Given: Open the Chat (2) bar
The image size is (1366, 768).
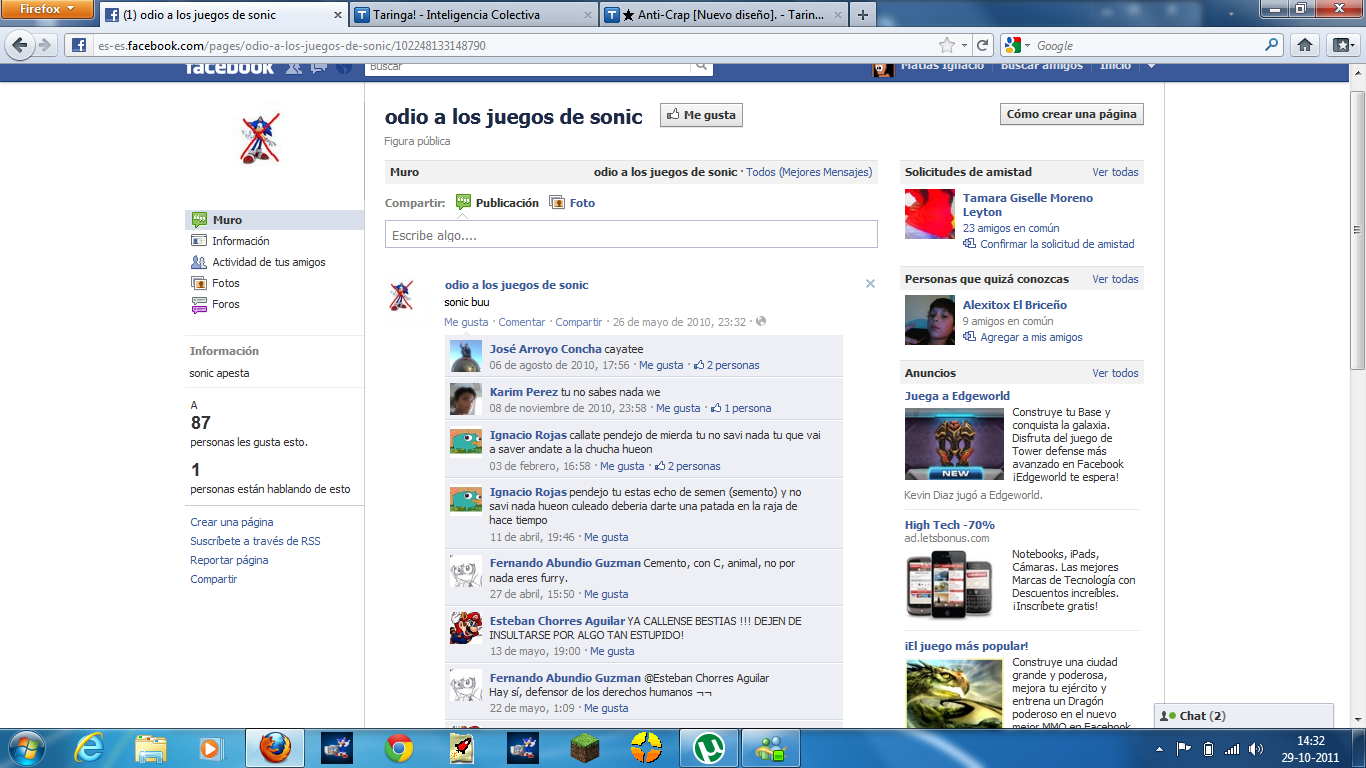Looking at the screenshot, I should click(1244, 716).
